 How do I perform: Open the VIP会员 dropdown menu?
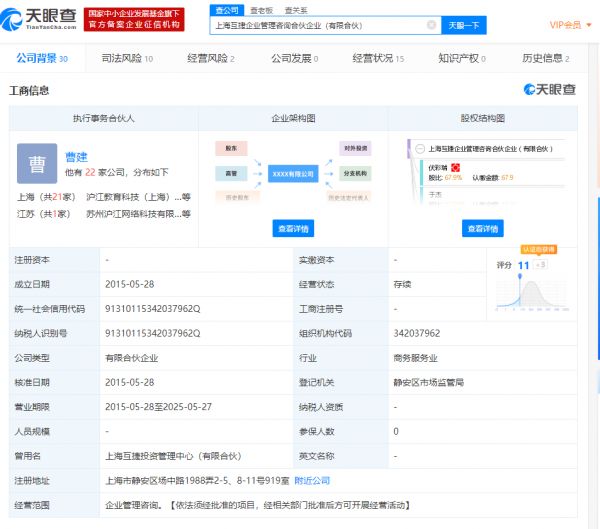(572, 25)
